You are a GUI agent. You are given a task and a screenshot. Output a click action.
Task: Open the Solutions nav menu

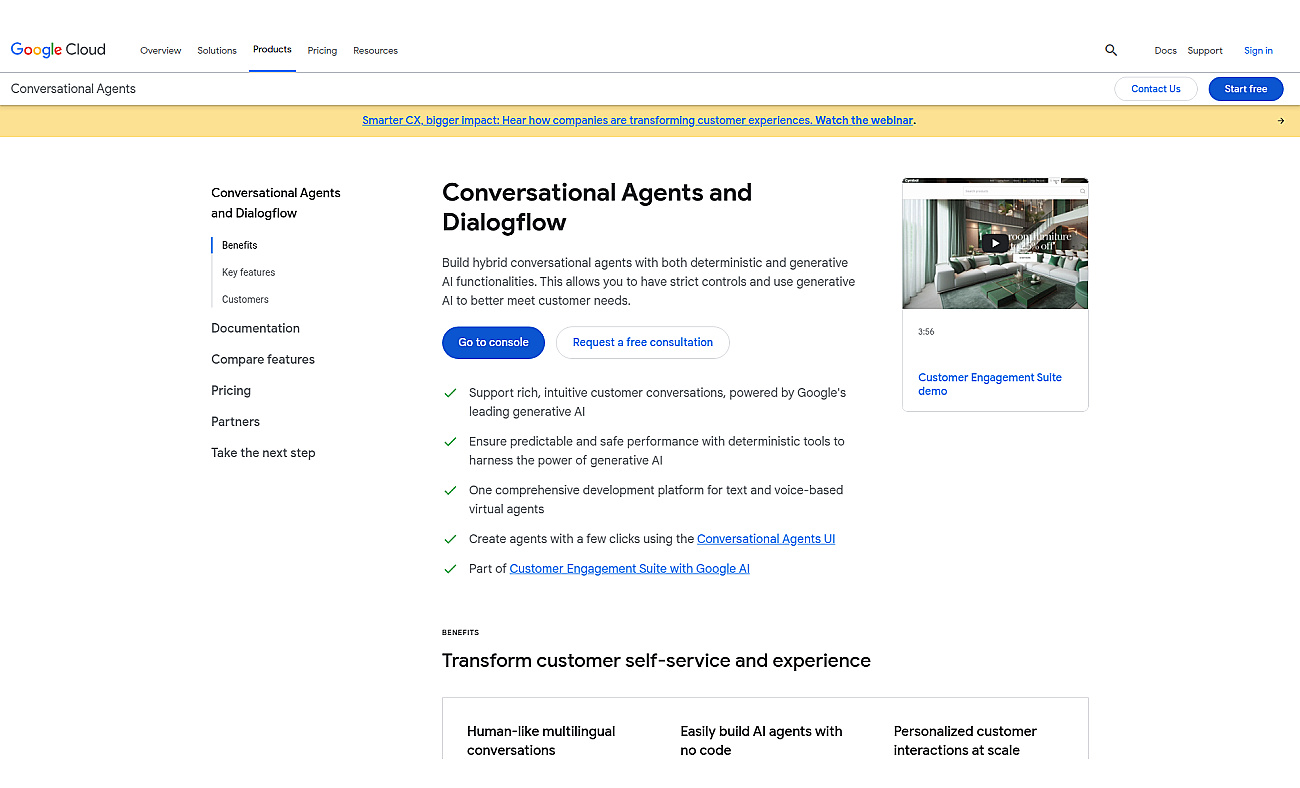(x=217, y=51)
